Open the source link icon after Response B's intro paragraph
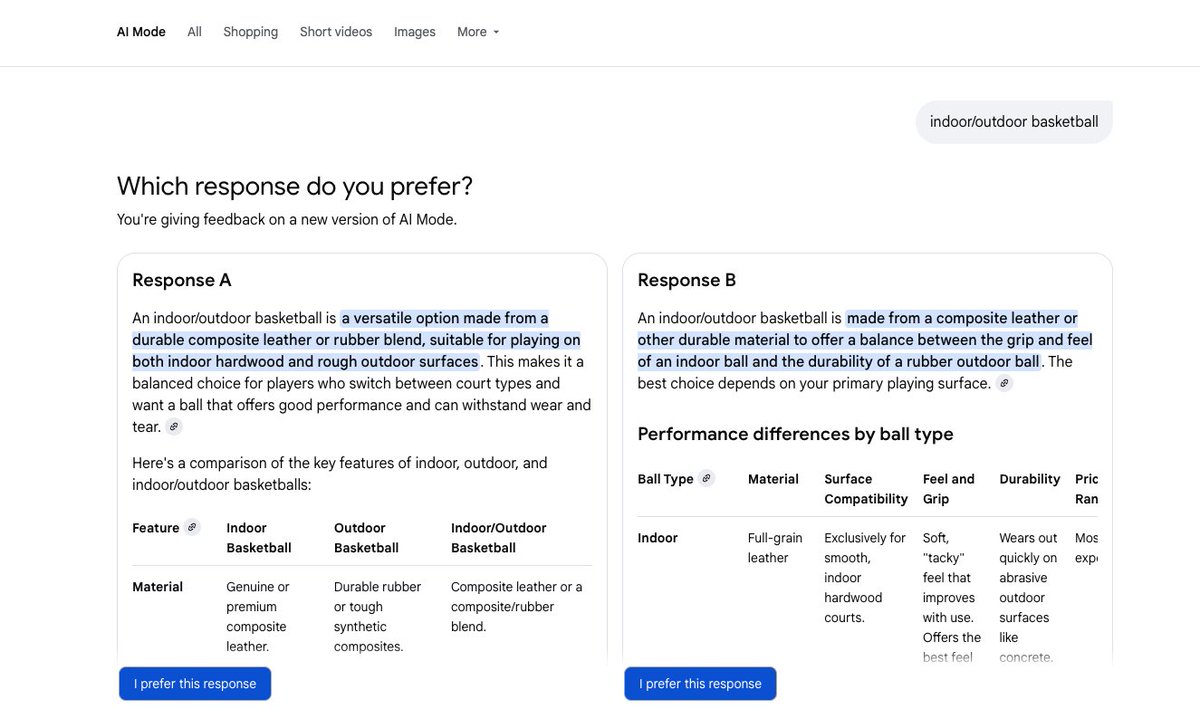This screenshot has height=709, width=1200. (x=1004, y=383)
